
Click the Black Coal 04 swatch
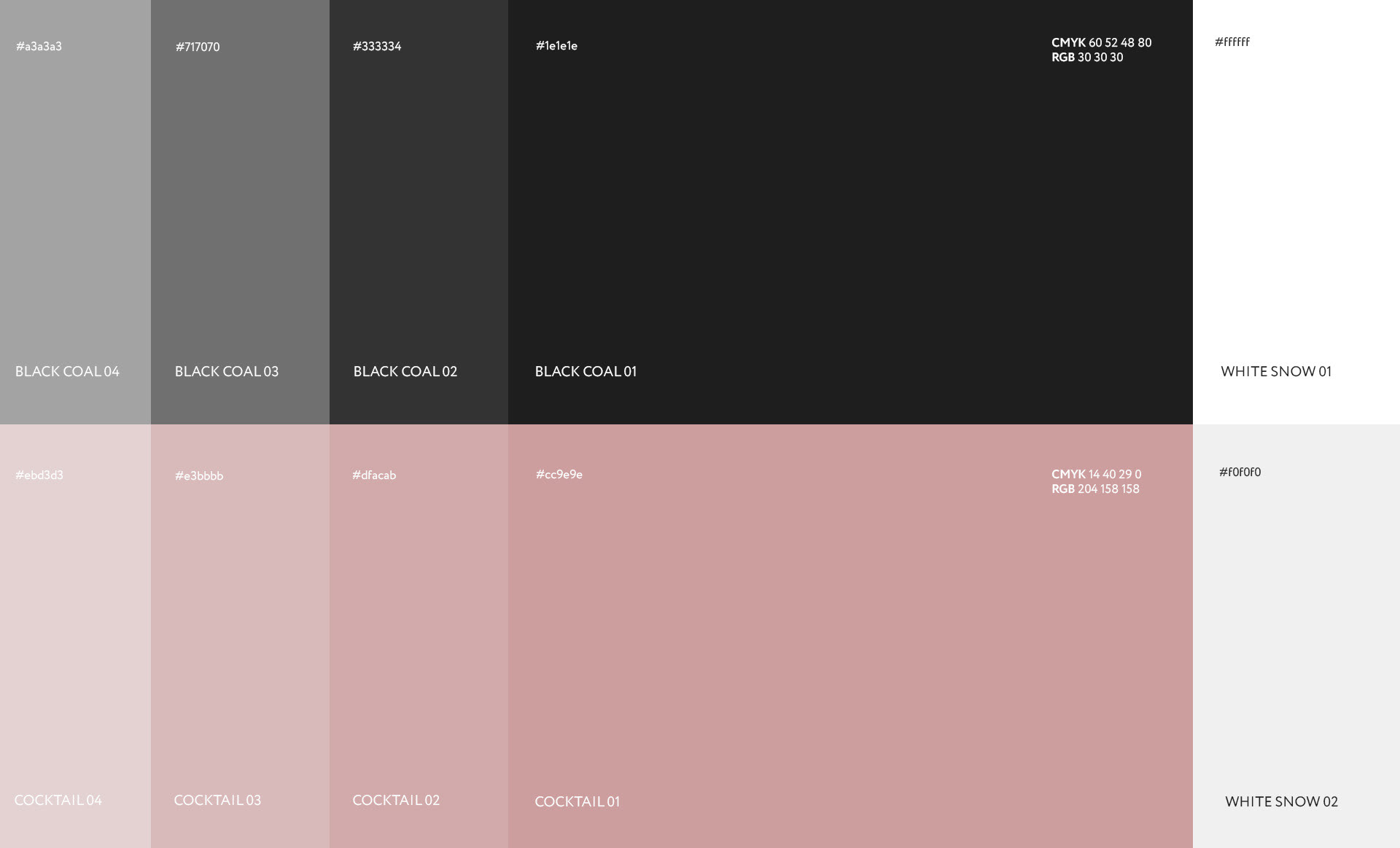(75, 211)
